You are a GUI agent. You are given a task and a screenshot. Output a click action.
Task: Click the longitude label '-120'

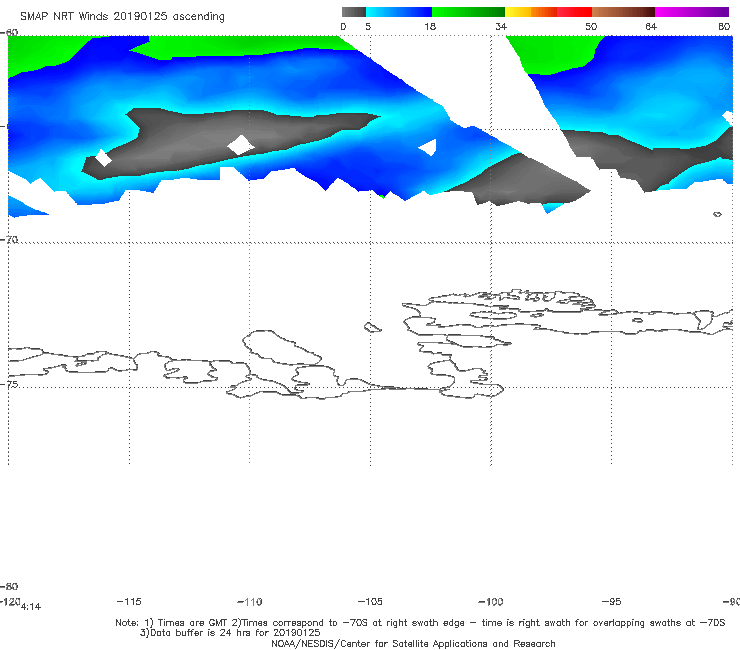[10, 601]
